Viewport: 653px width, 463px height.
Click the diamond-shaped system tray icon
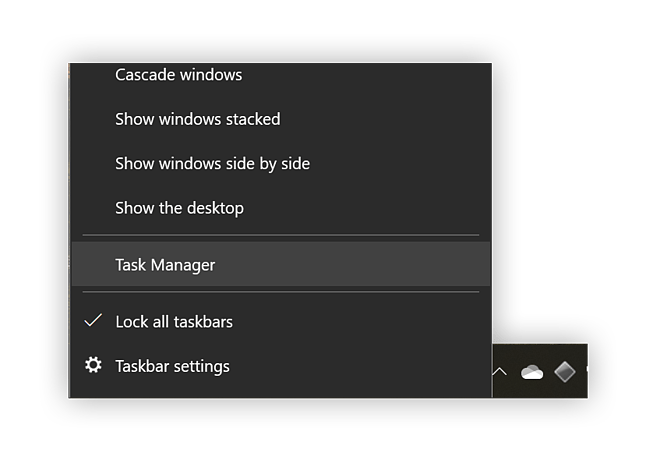pos(565,372)
